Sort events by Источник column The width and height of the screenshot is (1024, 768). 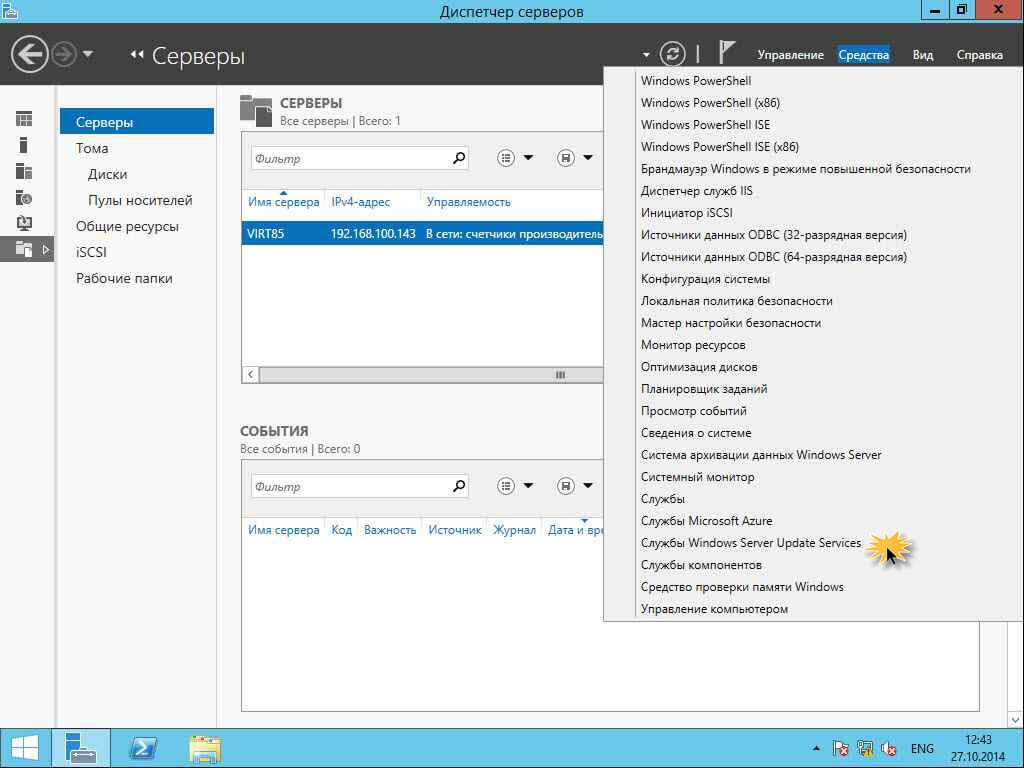coord(455,530)
